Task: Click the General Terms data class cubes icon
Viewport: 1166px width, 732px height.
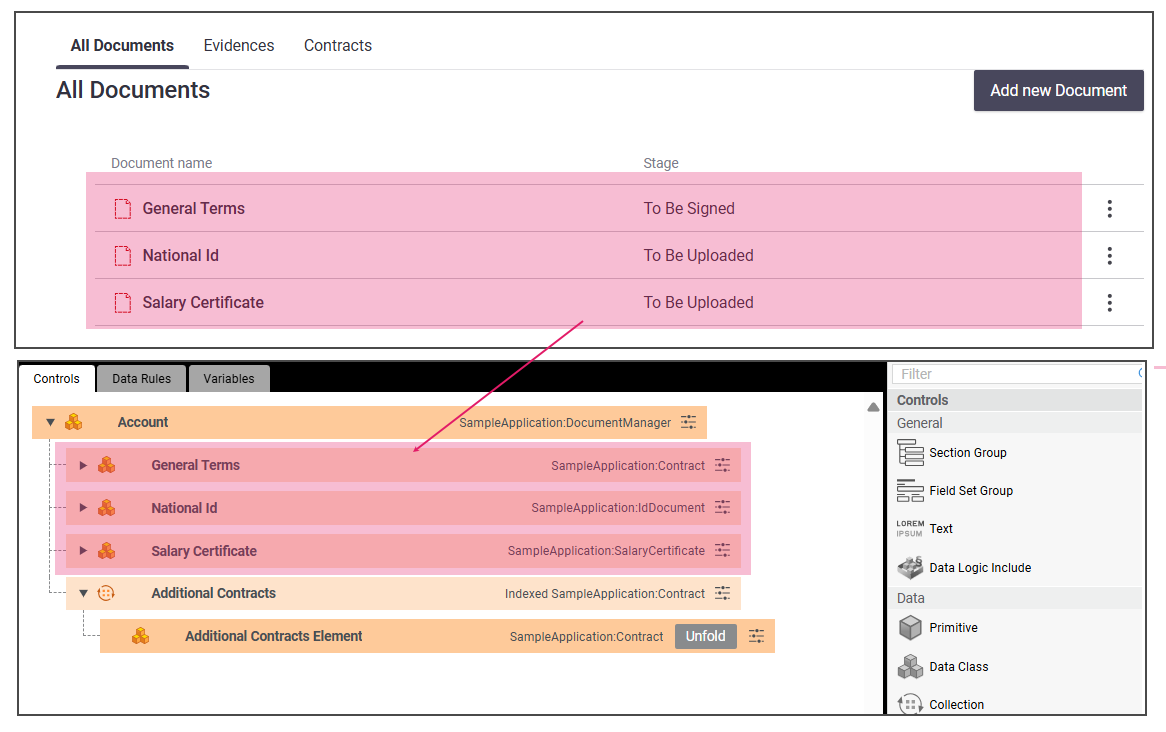Action: [x=107, y=465]
